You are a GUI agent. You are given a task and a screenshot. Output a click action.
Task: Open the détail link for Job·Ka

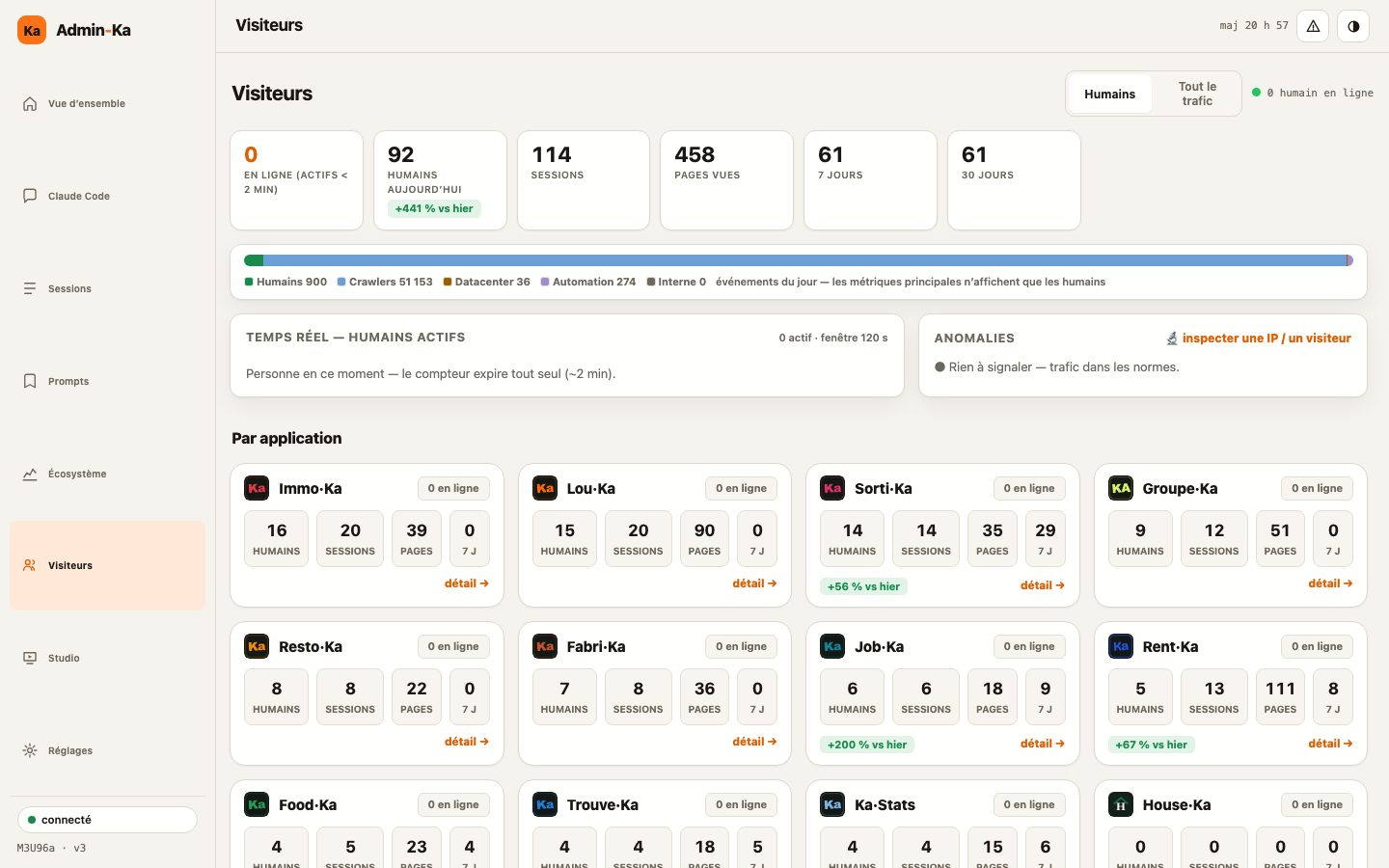tap(1043, 744)
